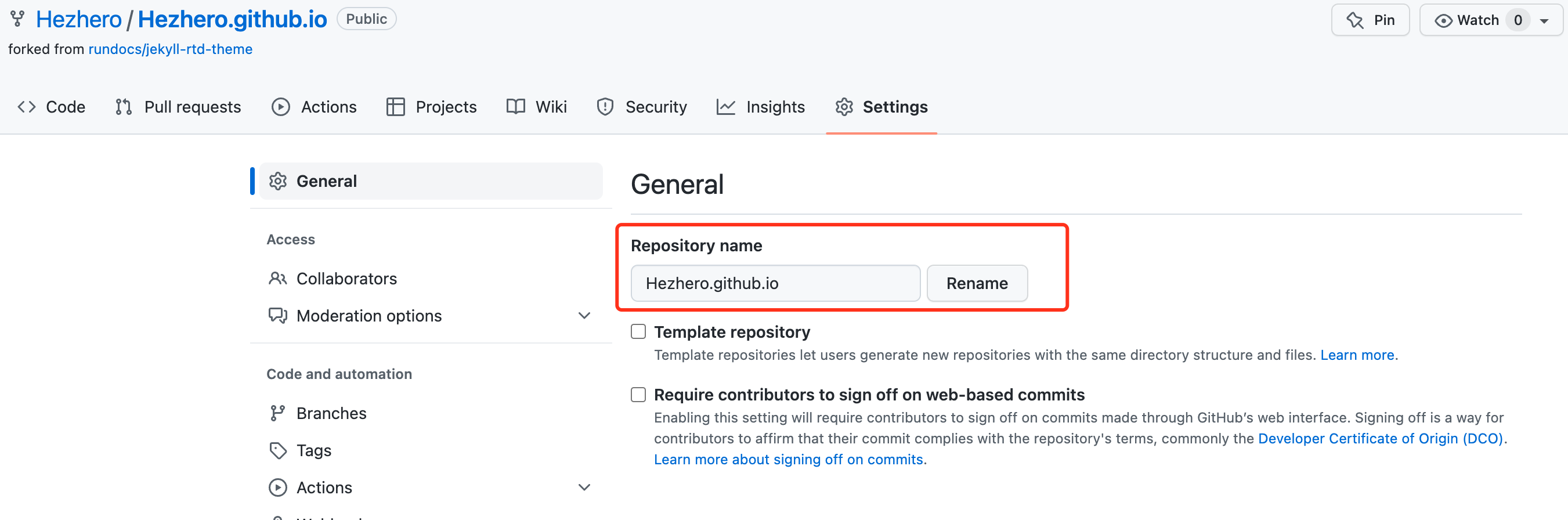
Task: Expand the sidebar Actions section chevron
Action: point(584,487)
